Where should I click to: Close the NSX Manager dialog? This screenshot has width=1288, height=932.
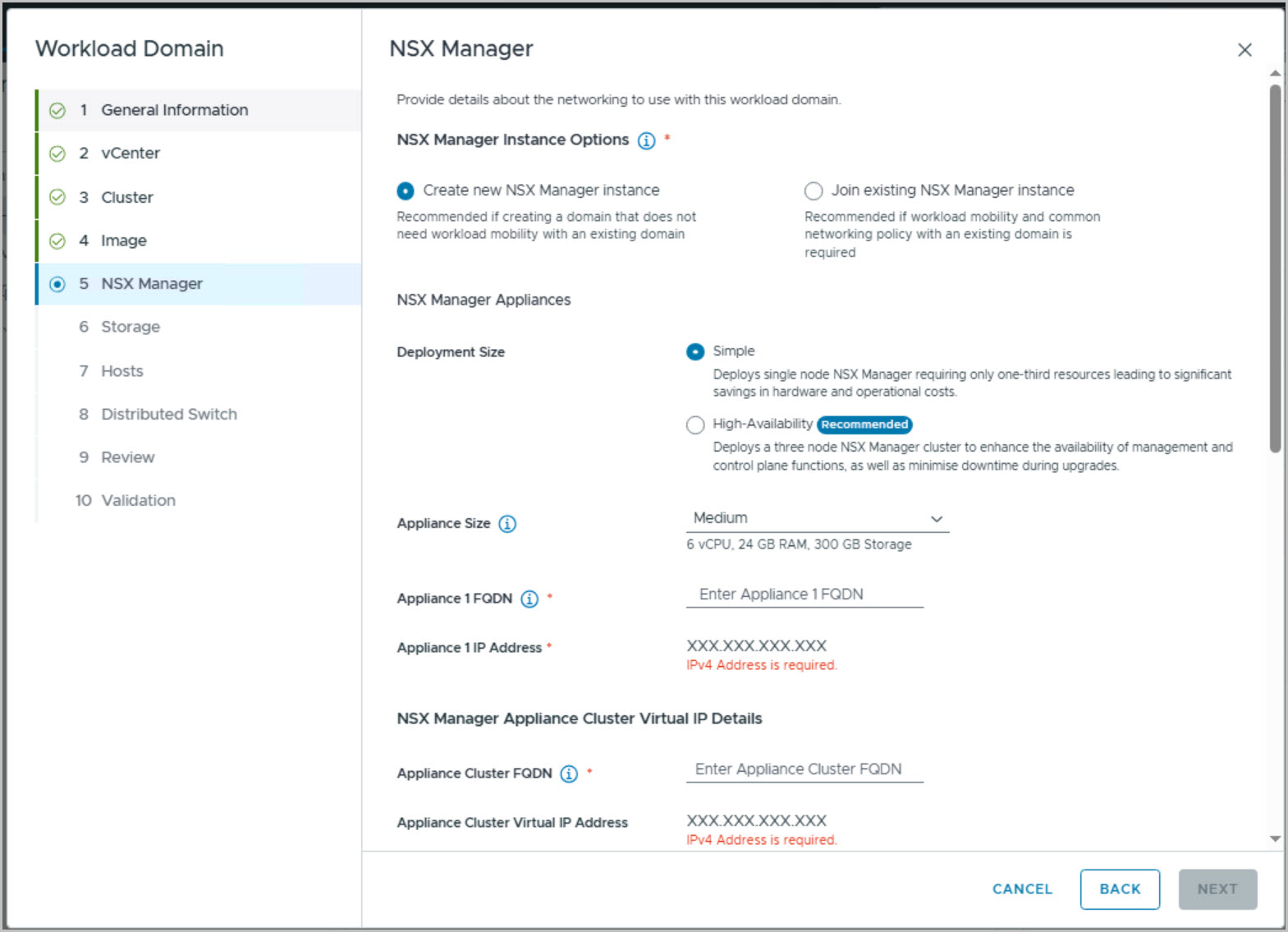pyautogui.click(x=1244, y=50)
